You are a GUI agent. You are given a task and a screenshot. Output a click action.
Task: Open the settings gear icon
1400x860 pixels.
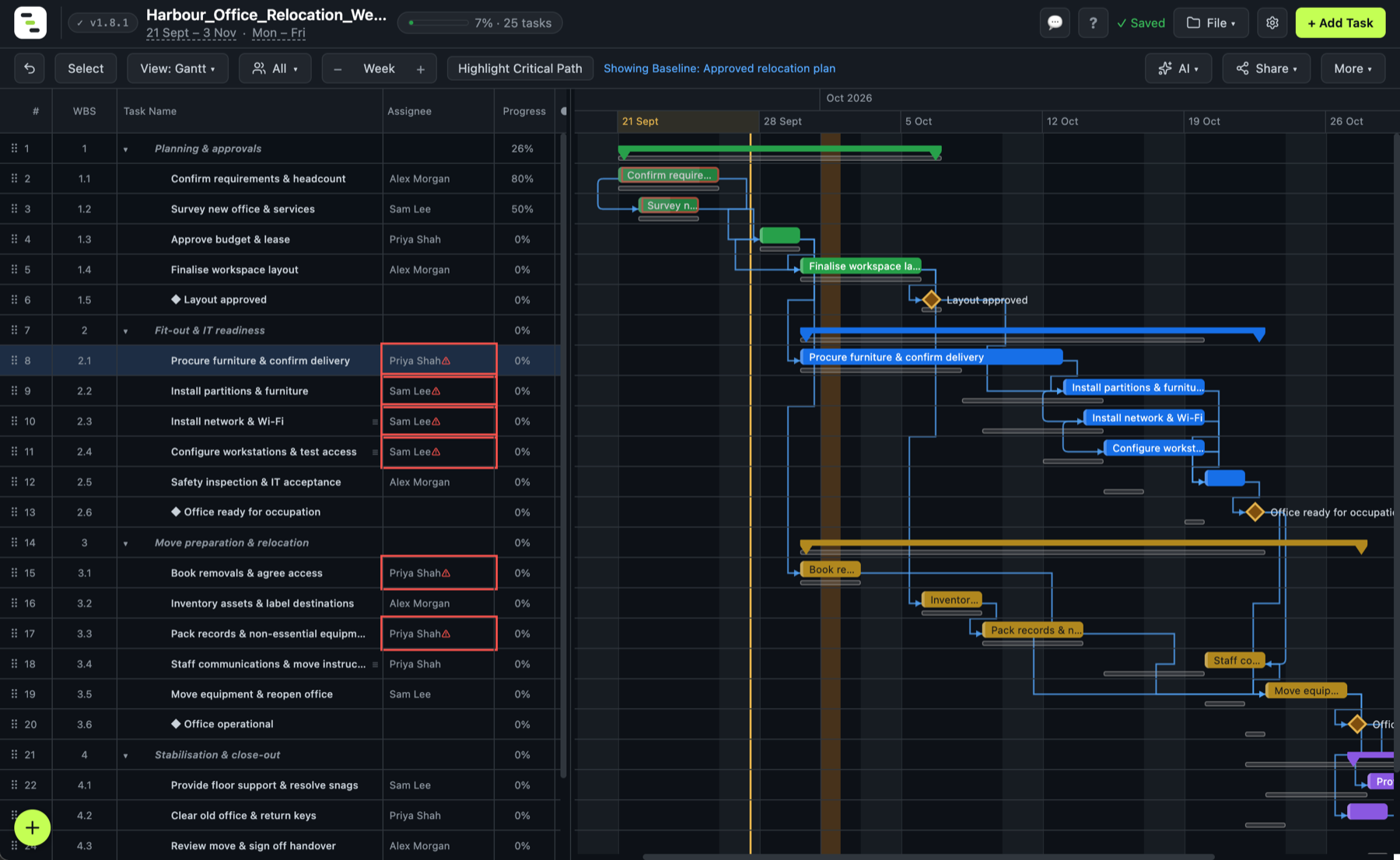click(x=1272, y=23)
